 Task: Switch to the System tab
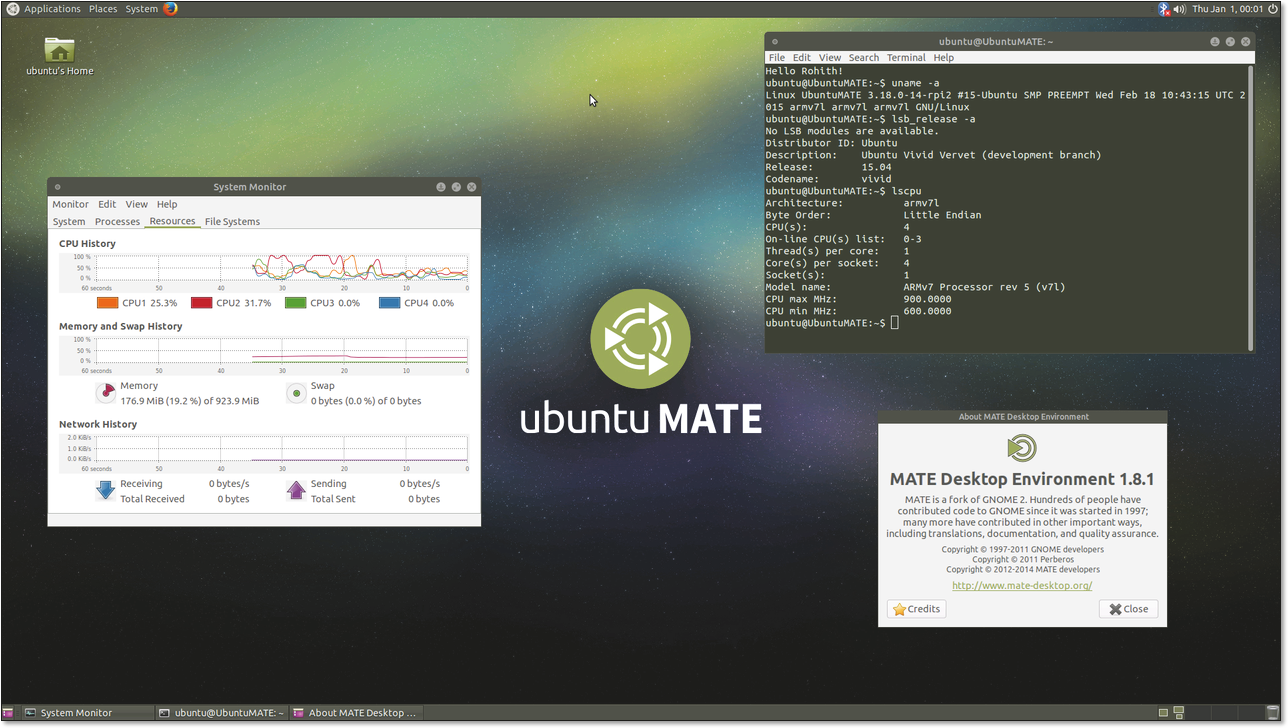pyautogui.click(x=69, y=221)
